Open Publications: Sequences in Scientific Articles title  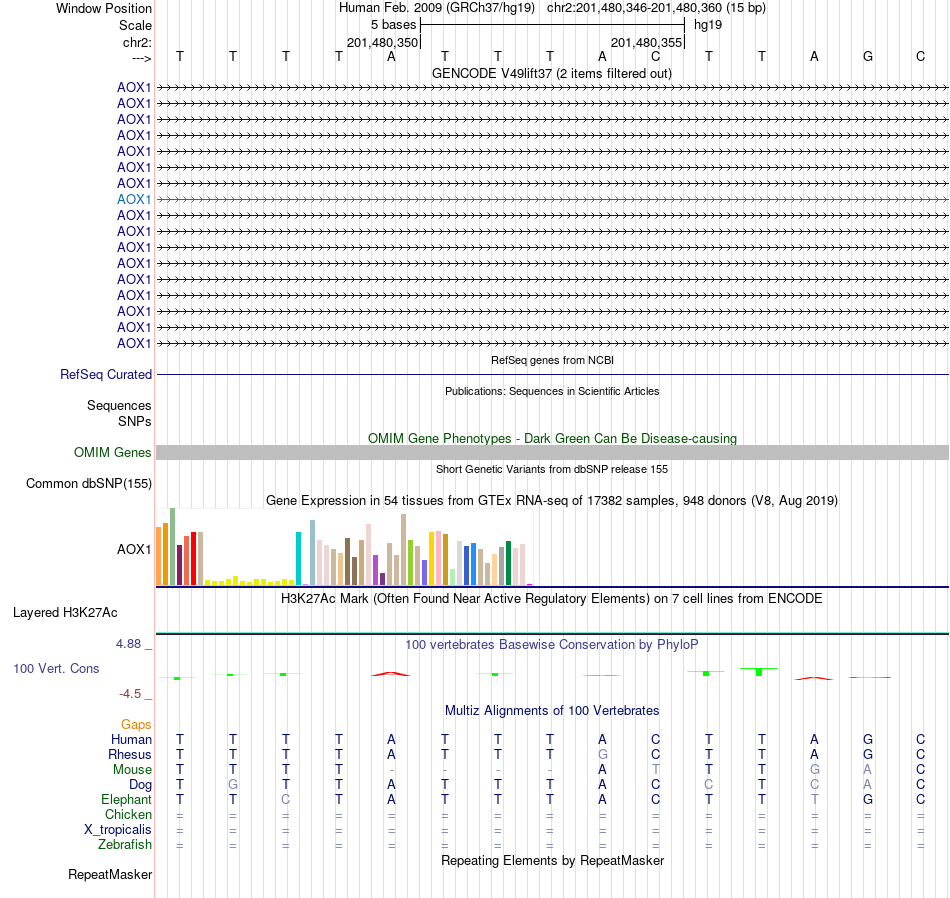coord(552,391)
